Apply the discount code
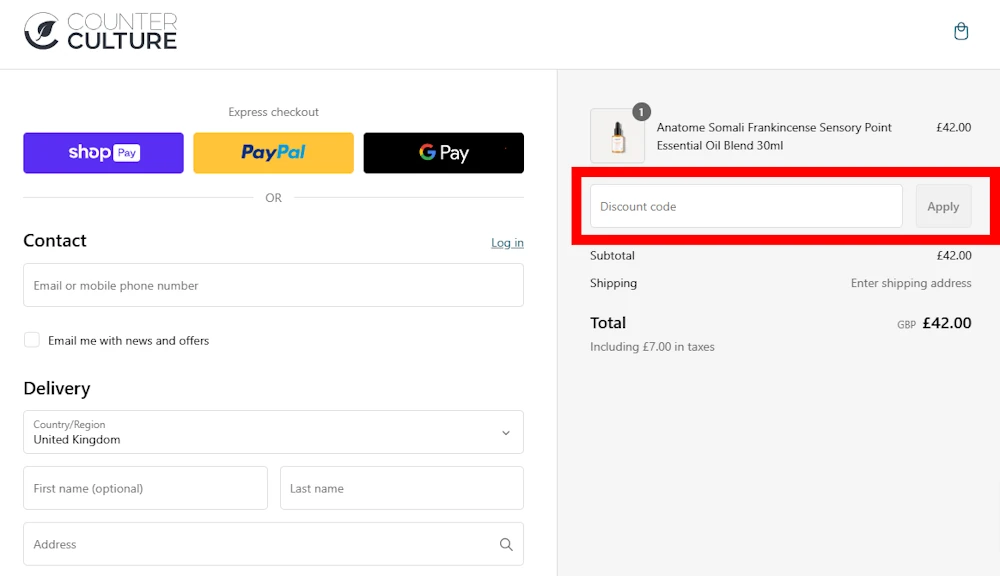This screenshot has width=1000, height=576. pyautogui.click(x=943, y=206)
